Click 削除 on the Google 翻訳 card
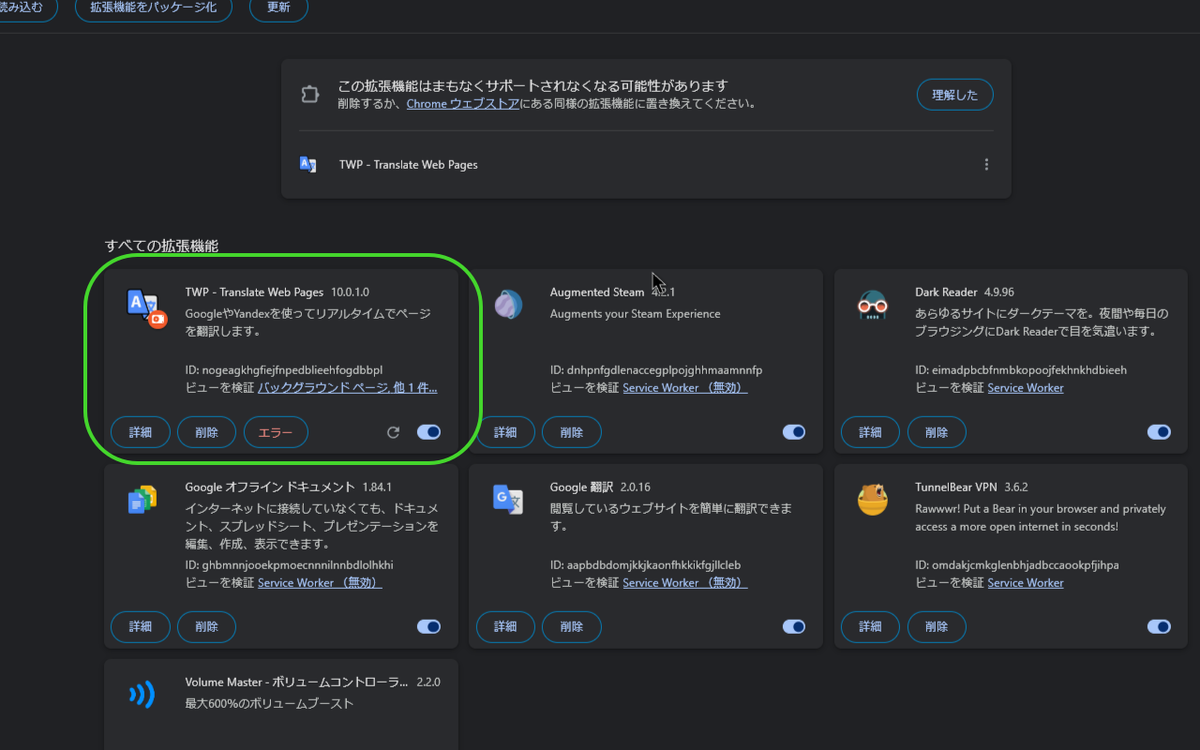The image size is (1200, 750). click(572, 627)
